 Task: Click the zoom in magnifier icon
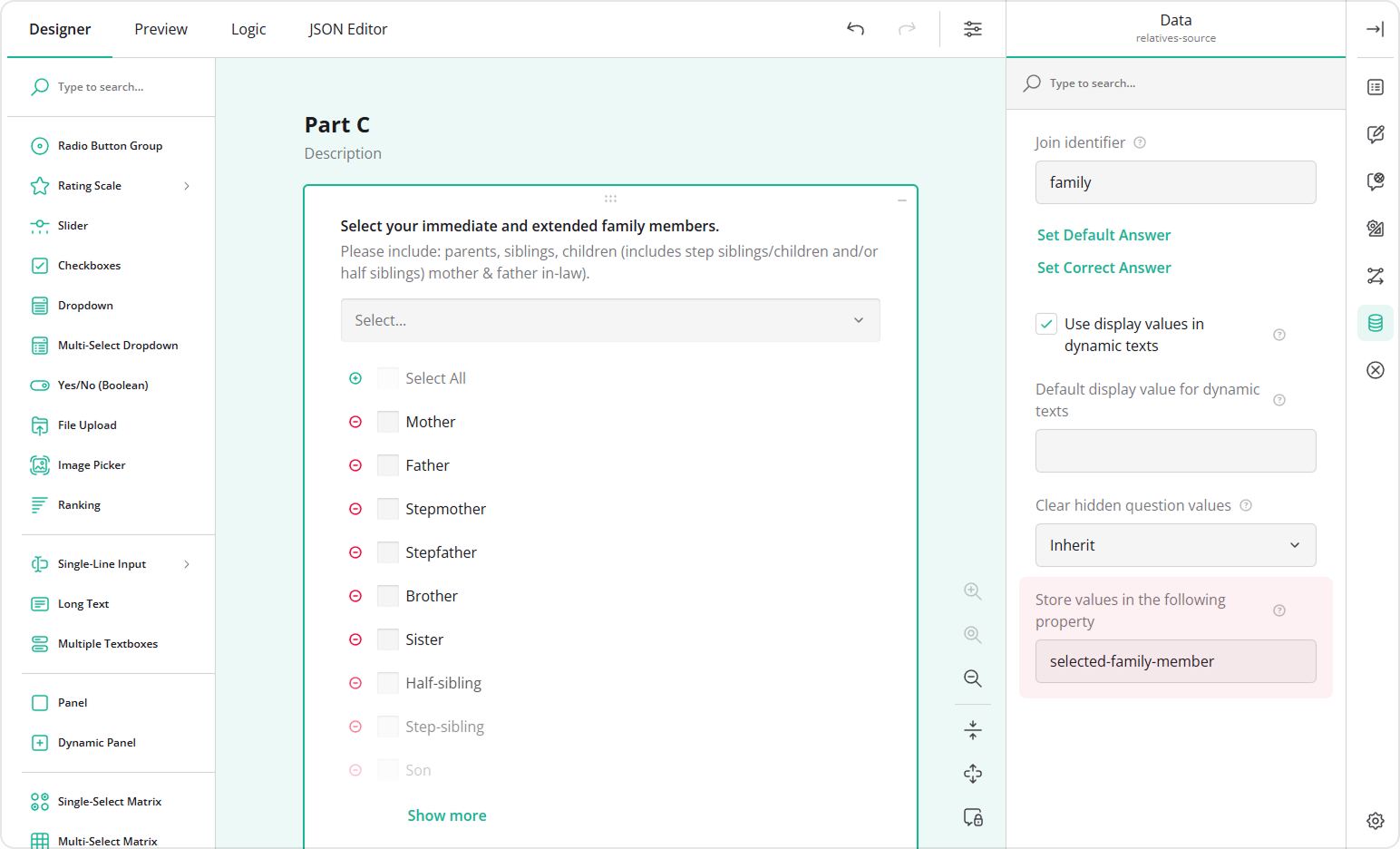pos(972,591)
